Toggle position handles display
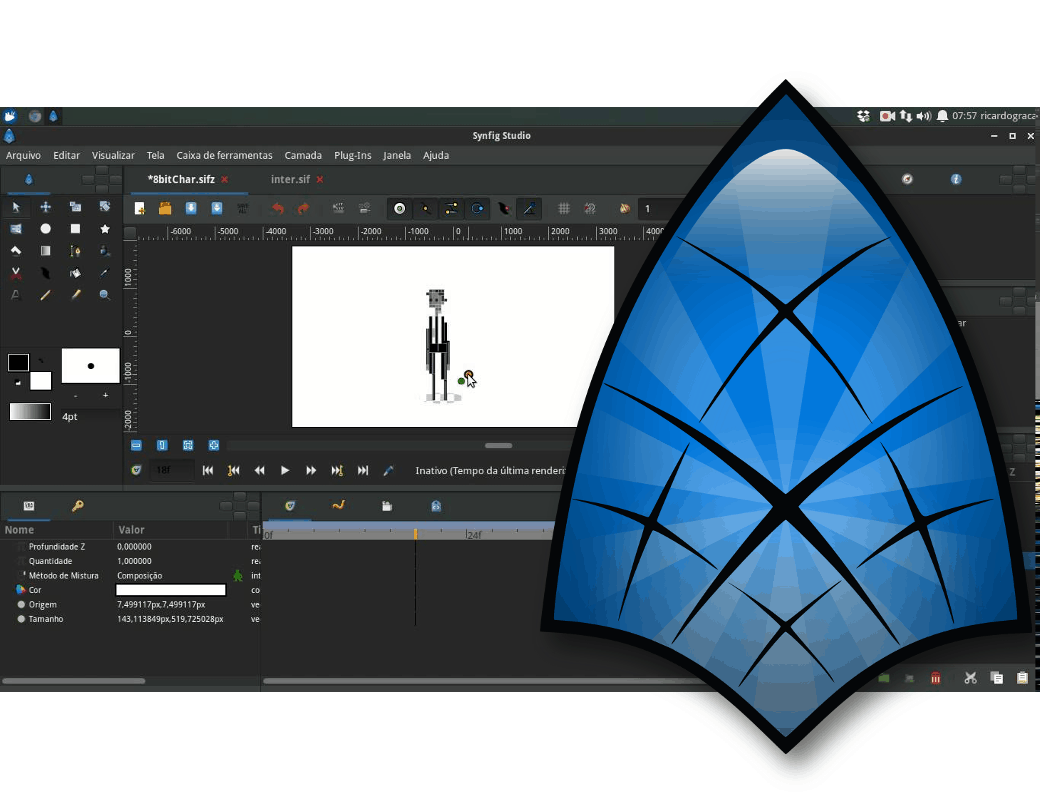 (x=399, y=208)
